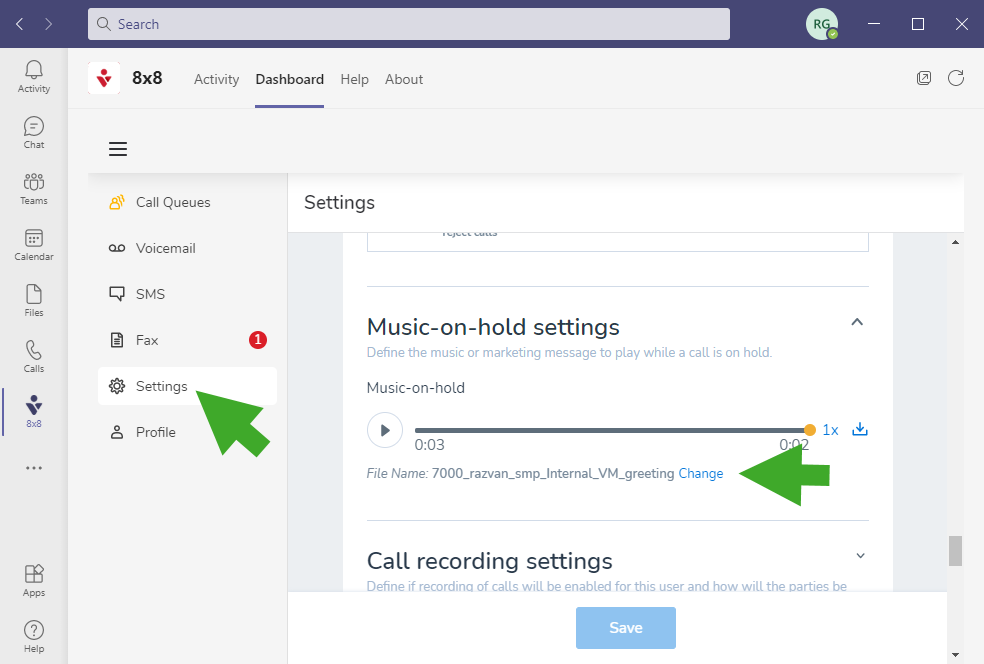Play the music-on-hold audio
Viewport: 984px width, 664px height.
pos(384,430)
